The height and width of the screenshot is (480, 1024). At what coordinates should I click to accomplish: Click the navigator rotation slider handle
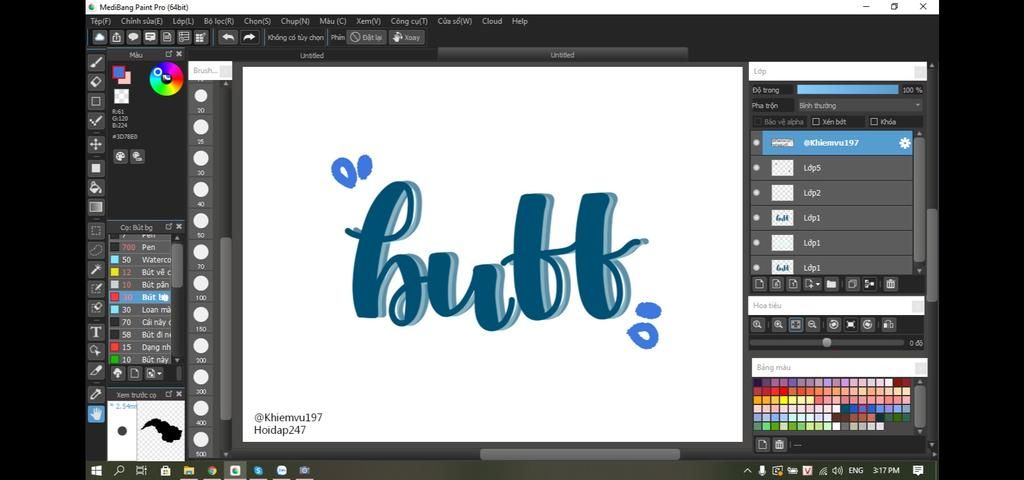click(827, 342)
